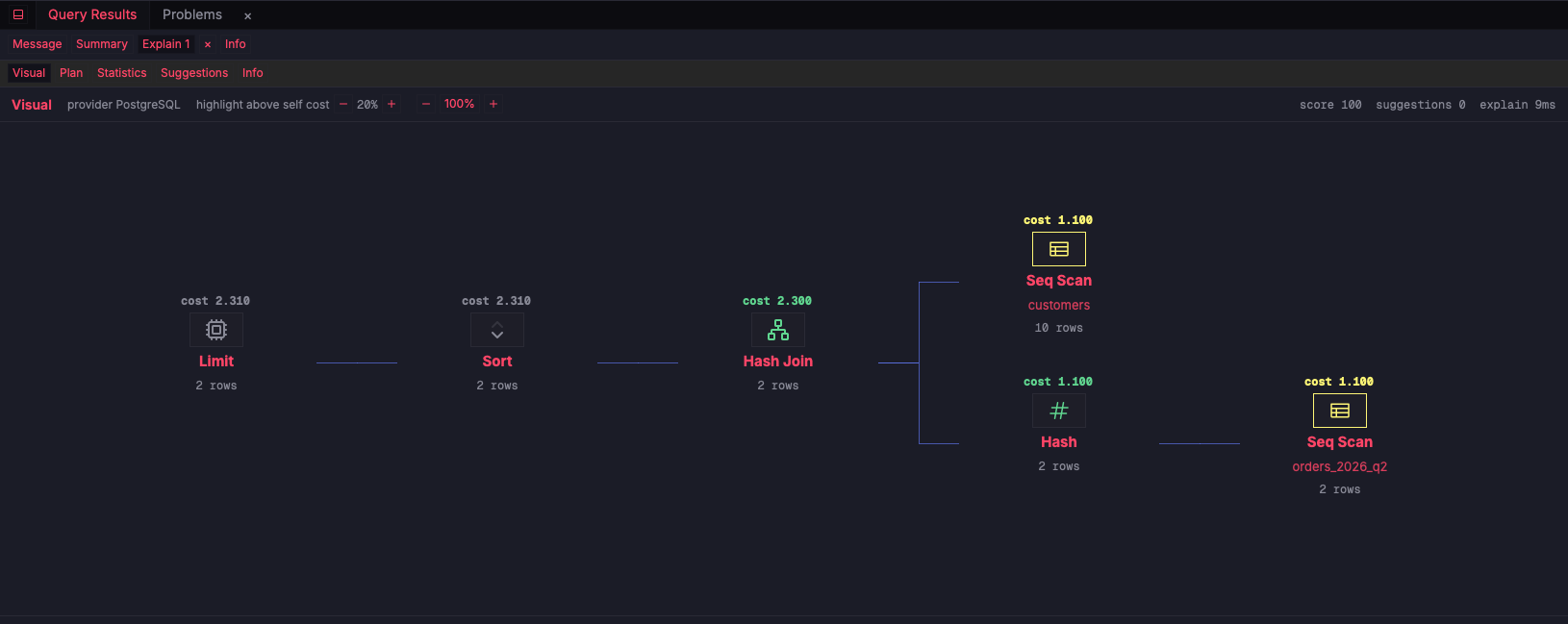Click the Visual heading in the toolbar

click(x=32, y=105)
